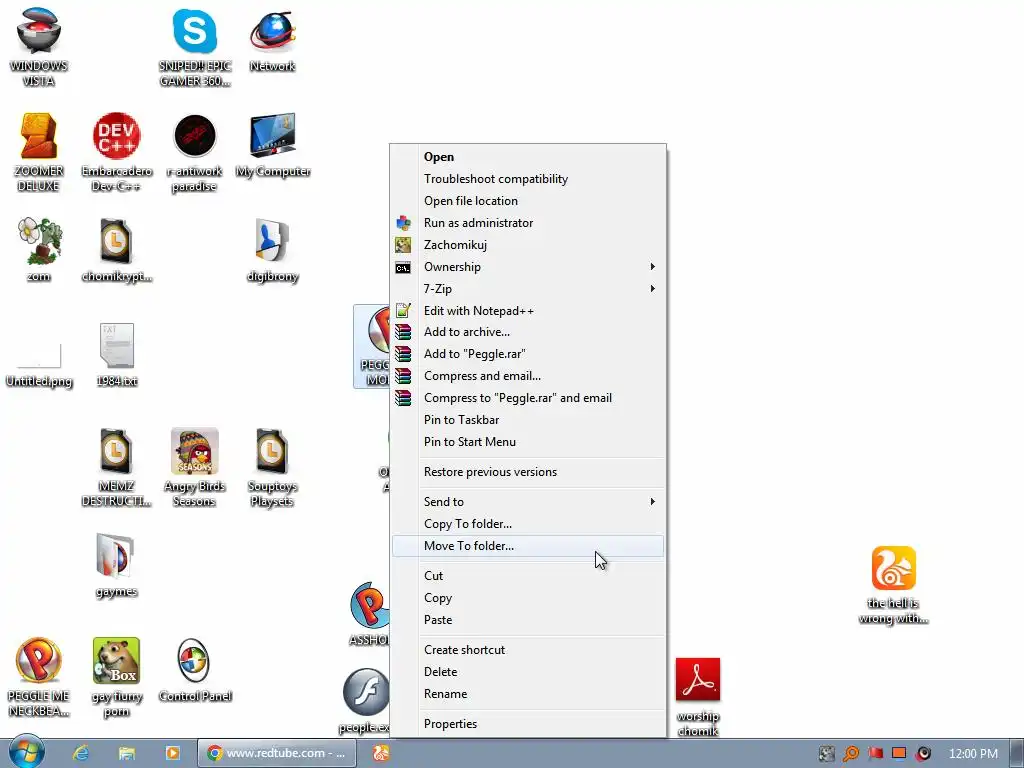Choose Copy in the context menu
This screenshot has width=1024, height=768.
[x=528, y=598]
